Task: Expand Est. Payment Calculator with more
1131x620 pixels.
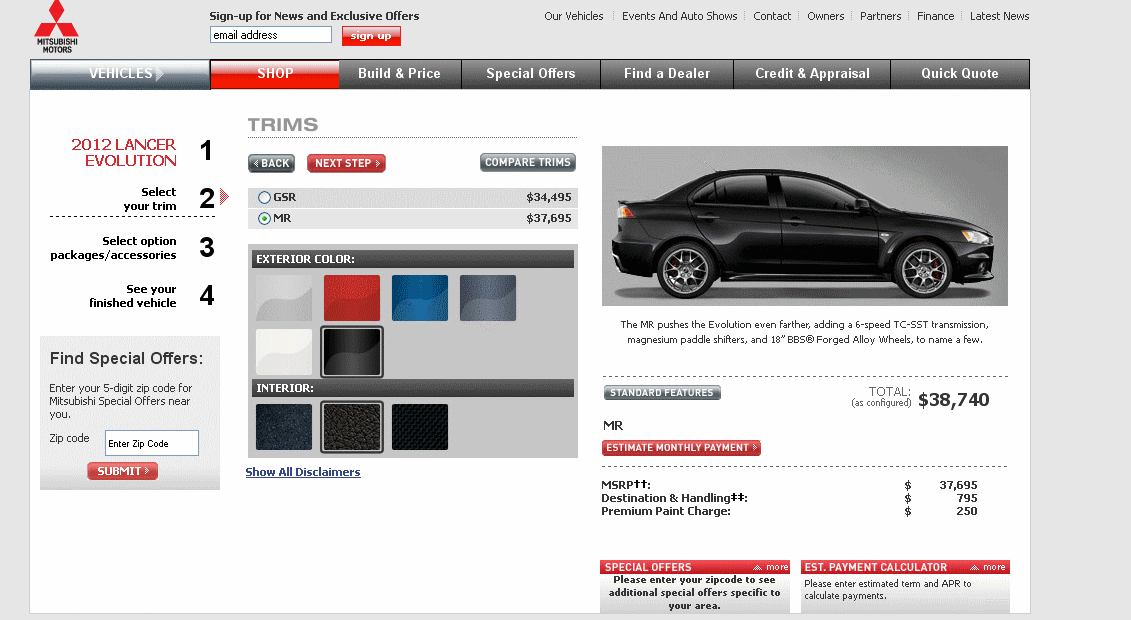Action: coord(987,567)
